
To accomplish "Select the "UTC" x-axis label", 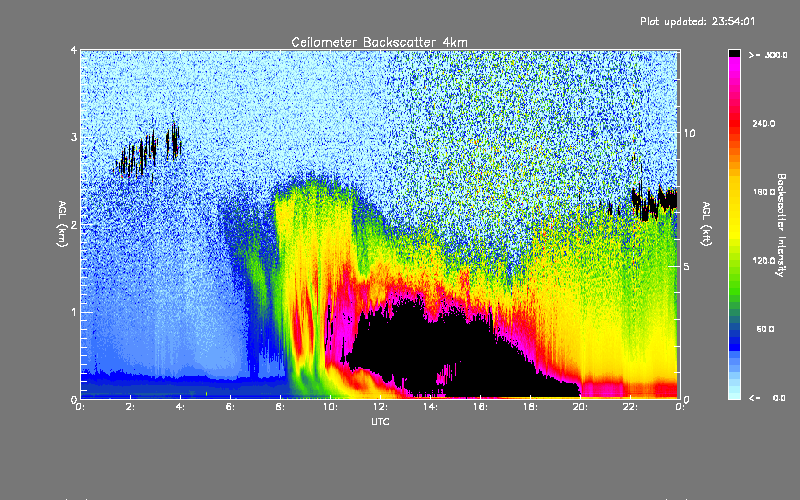I will tap(380, 421).
